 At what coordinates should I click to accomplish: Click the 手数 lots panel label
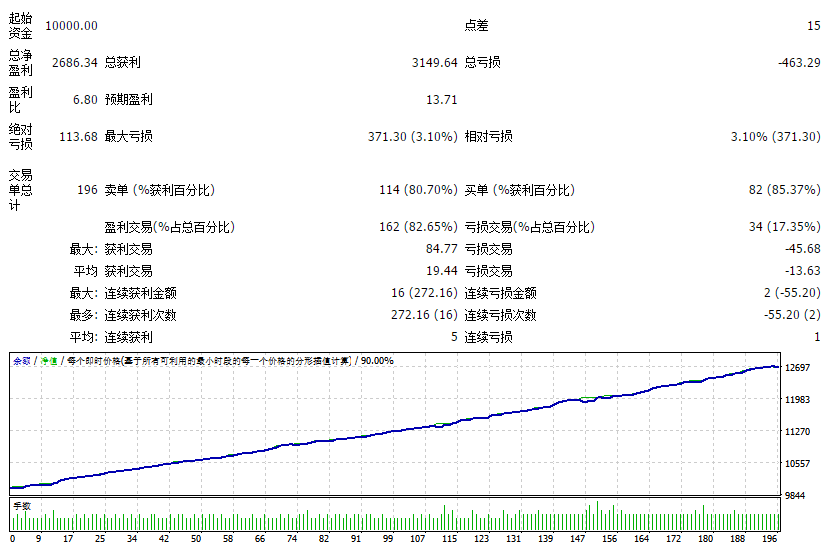pyautogui.click(x=22, y=506)
